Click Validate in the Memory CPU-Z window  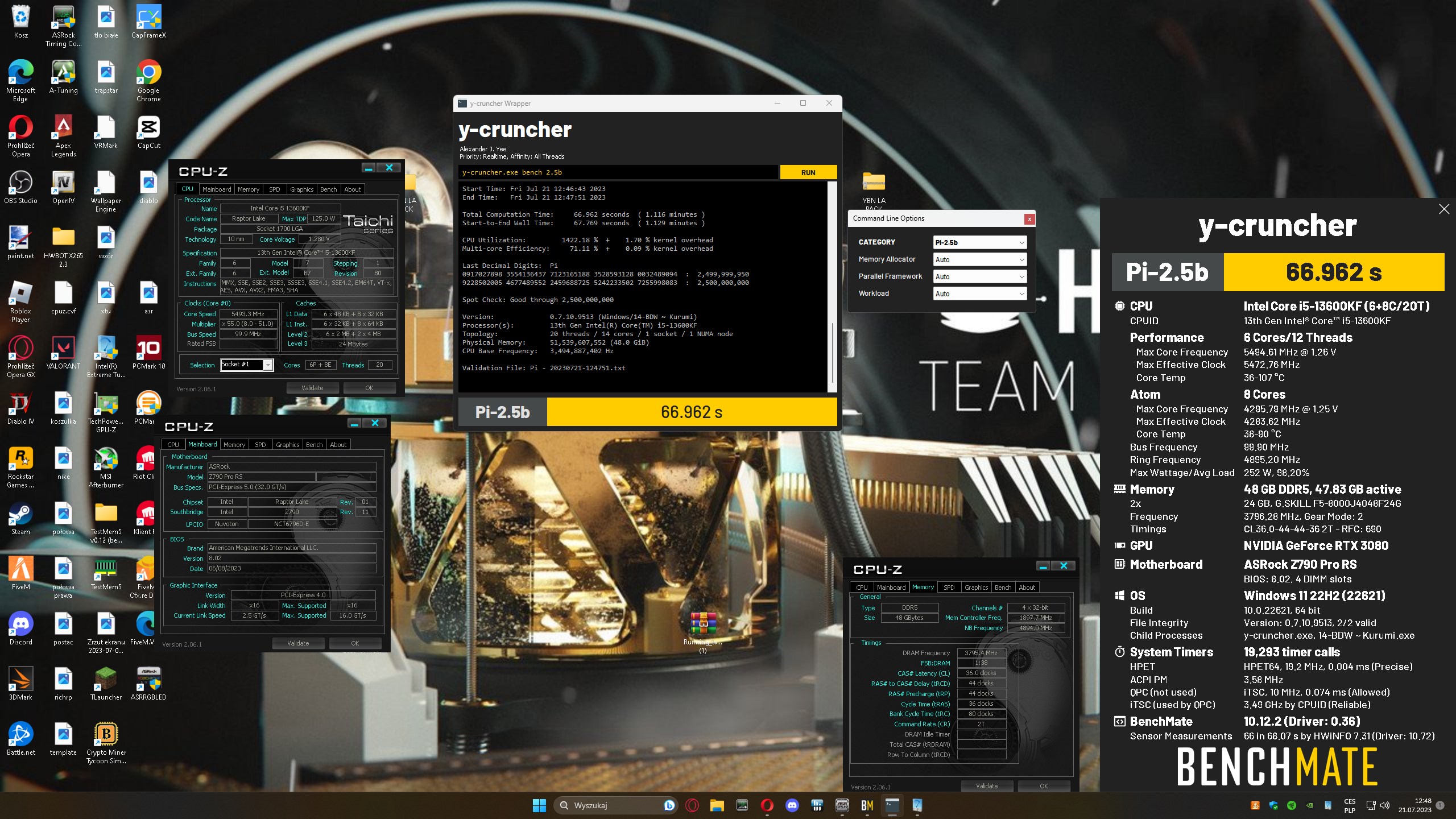[x=987, y=786]
